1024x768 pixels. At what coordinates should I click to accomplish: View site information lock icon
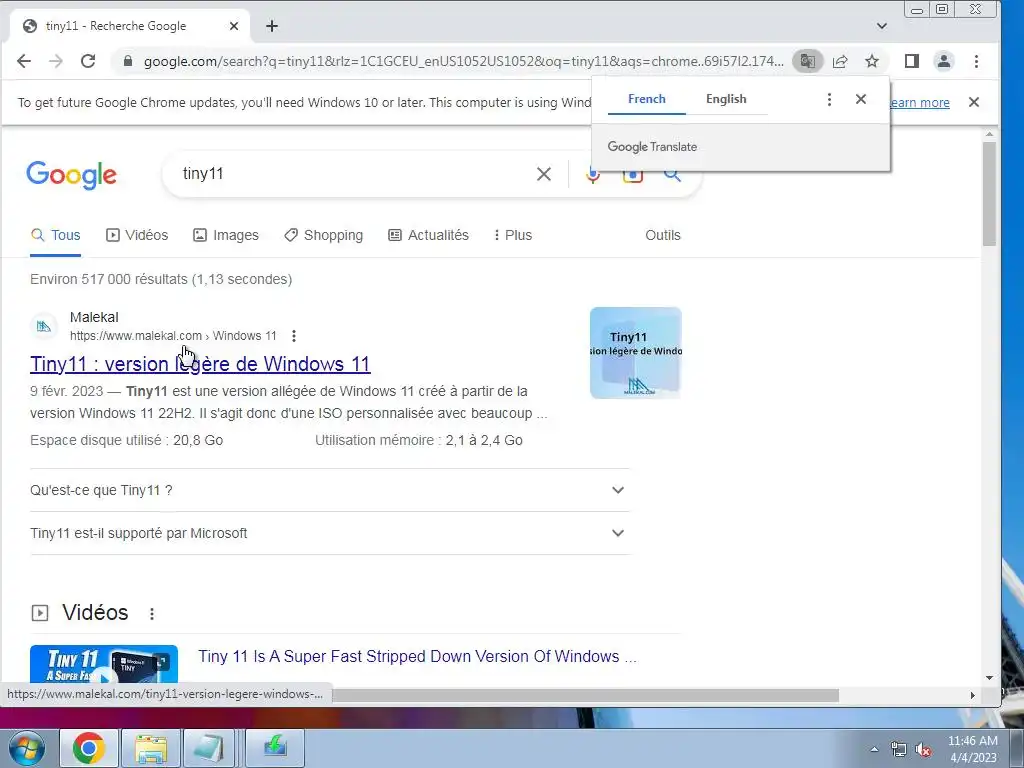point(128,61)
